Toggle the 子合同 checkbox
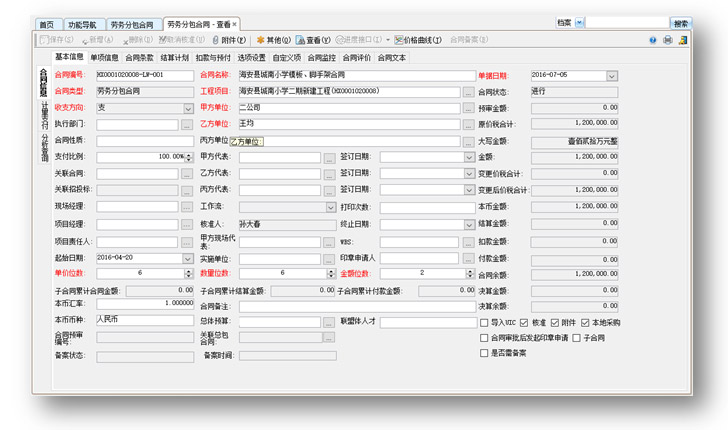The image size is (728, 430). 577,338
